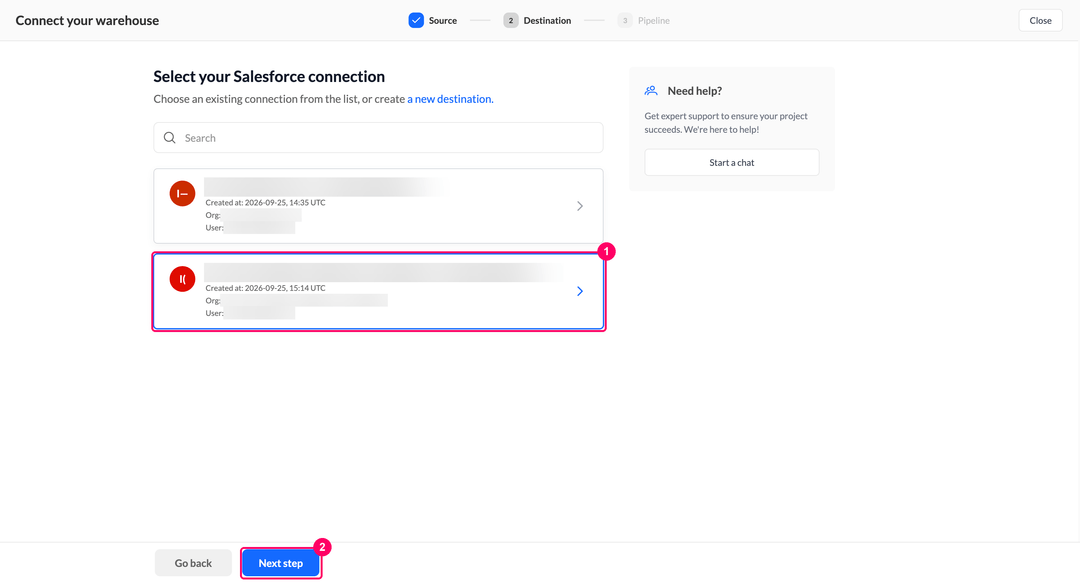
Task: Open the connection created at 14:35 via chevron
Action: [x=580, y=206]
